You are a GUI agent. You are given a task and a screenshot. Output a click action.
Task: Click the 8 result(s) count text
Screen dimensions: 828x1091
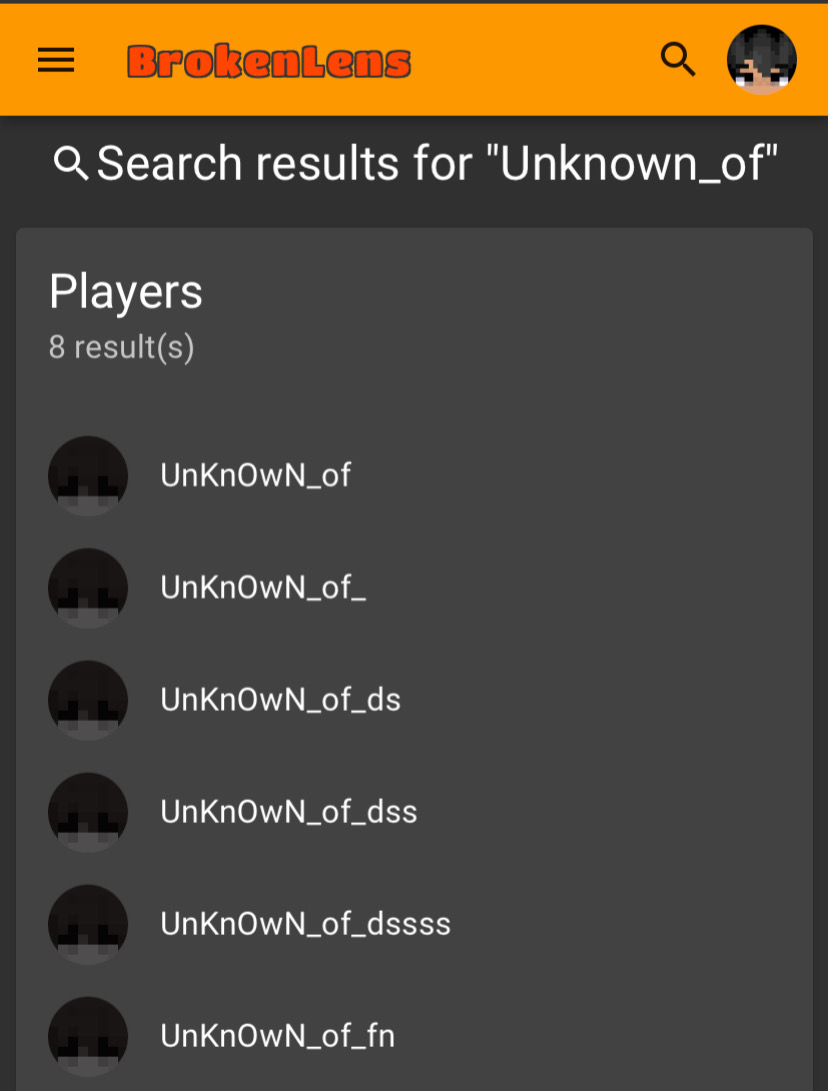tap(121, 347)
